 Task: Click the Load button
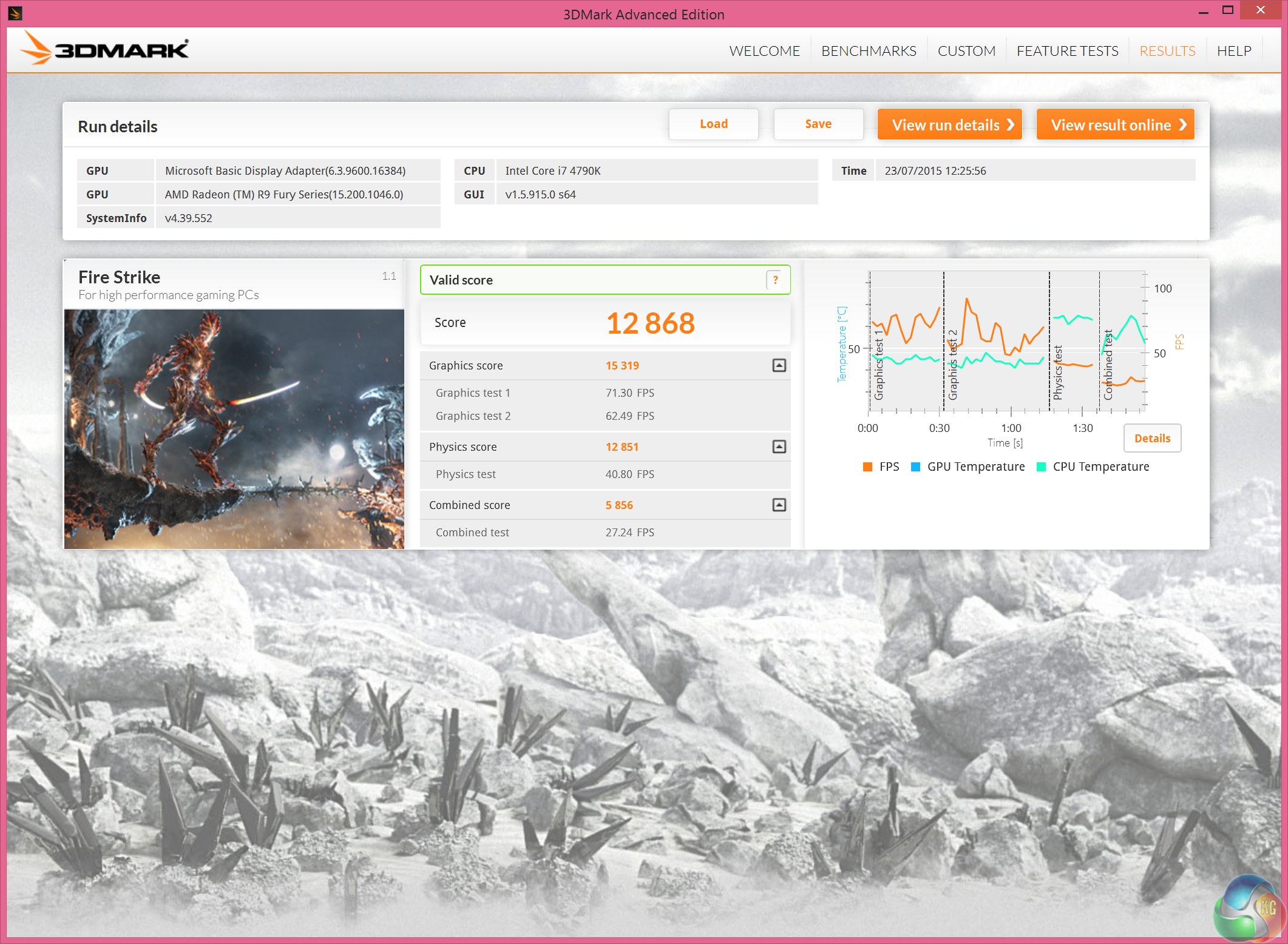[x=713, y=124]
